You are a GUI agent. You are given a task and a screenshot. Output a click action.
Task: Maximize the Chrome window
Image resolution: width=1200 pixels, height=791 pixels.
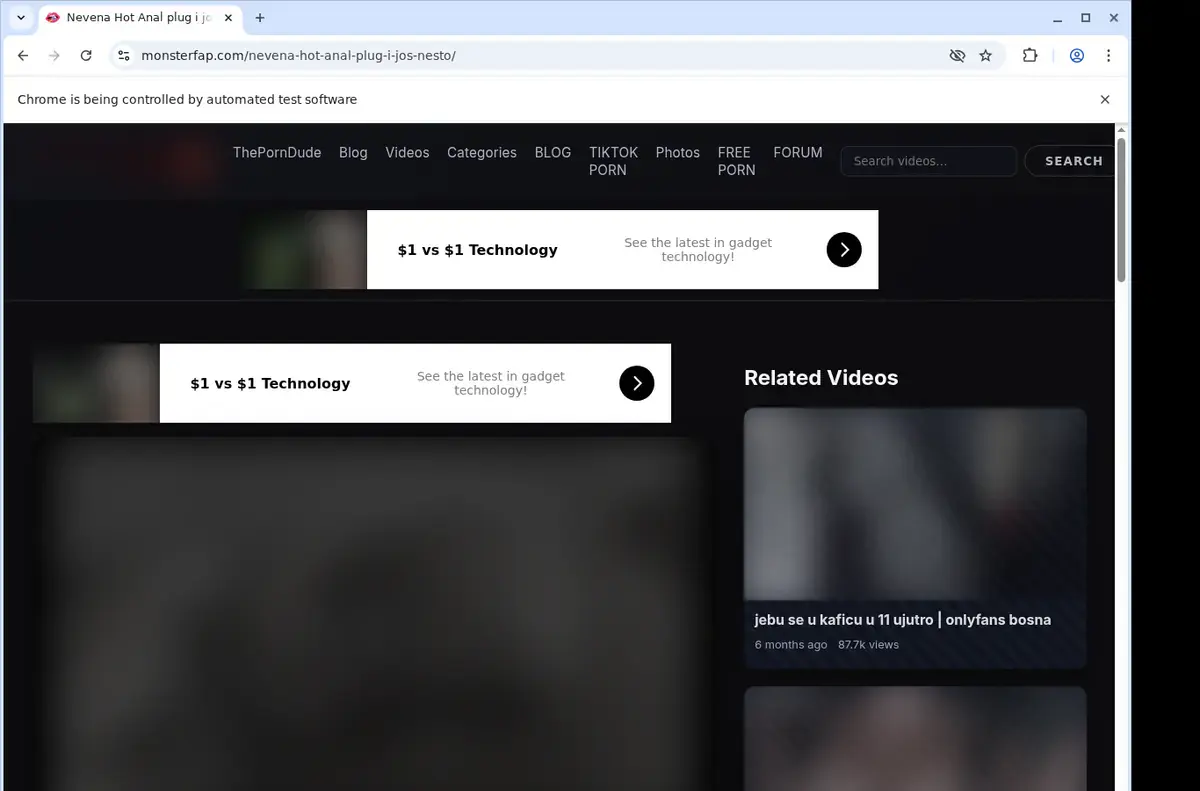1086,18
